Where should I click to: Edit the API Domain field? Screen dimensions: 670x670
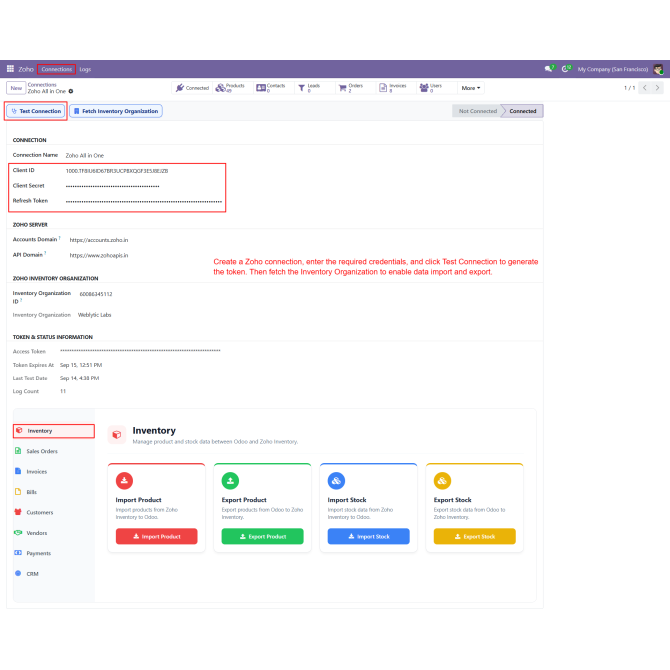point(99,256)
